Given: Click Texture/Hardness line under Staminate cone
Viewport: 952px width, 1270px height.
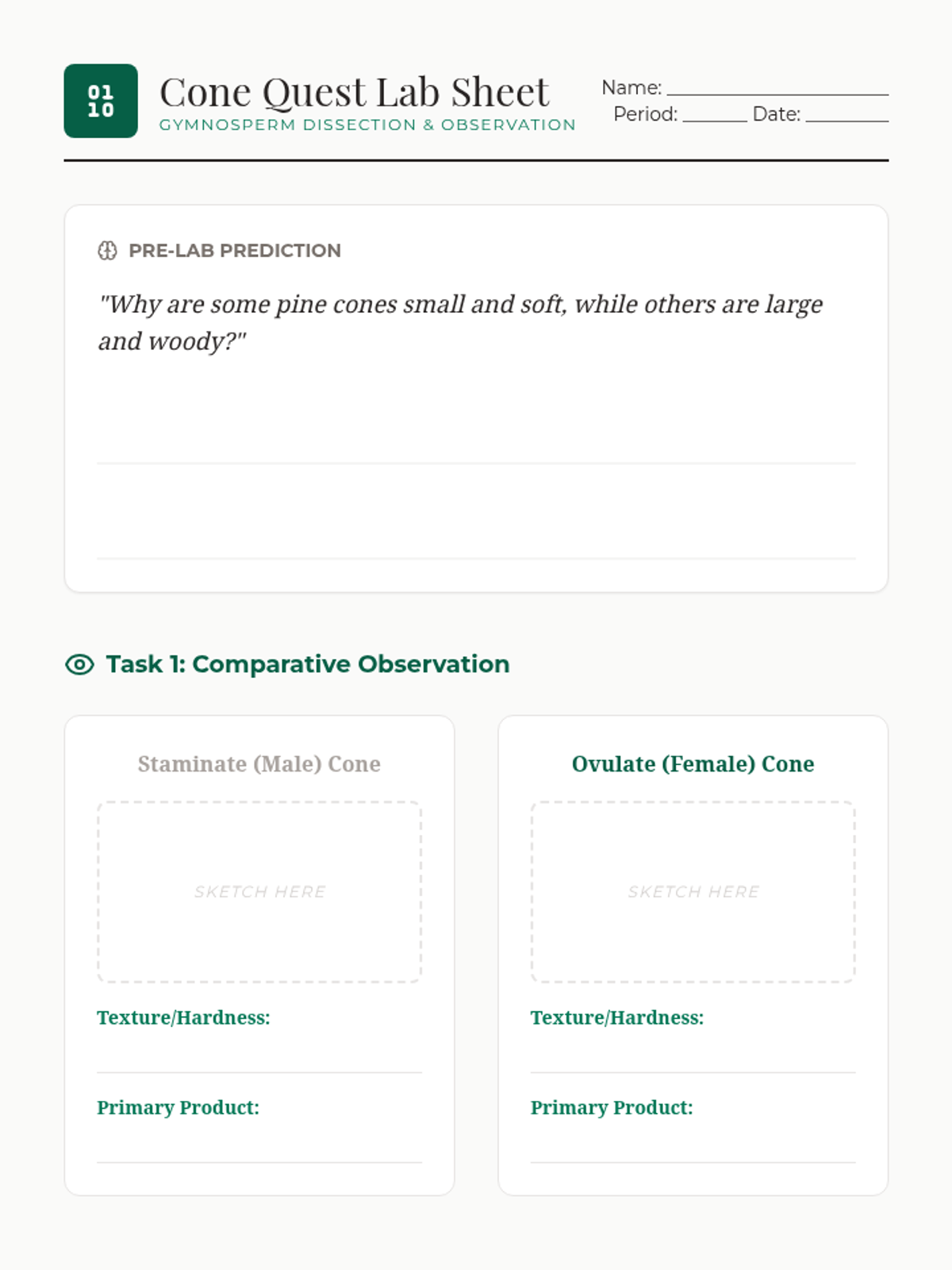Looking at the screenshot, I should tap(259, 1072).
